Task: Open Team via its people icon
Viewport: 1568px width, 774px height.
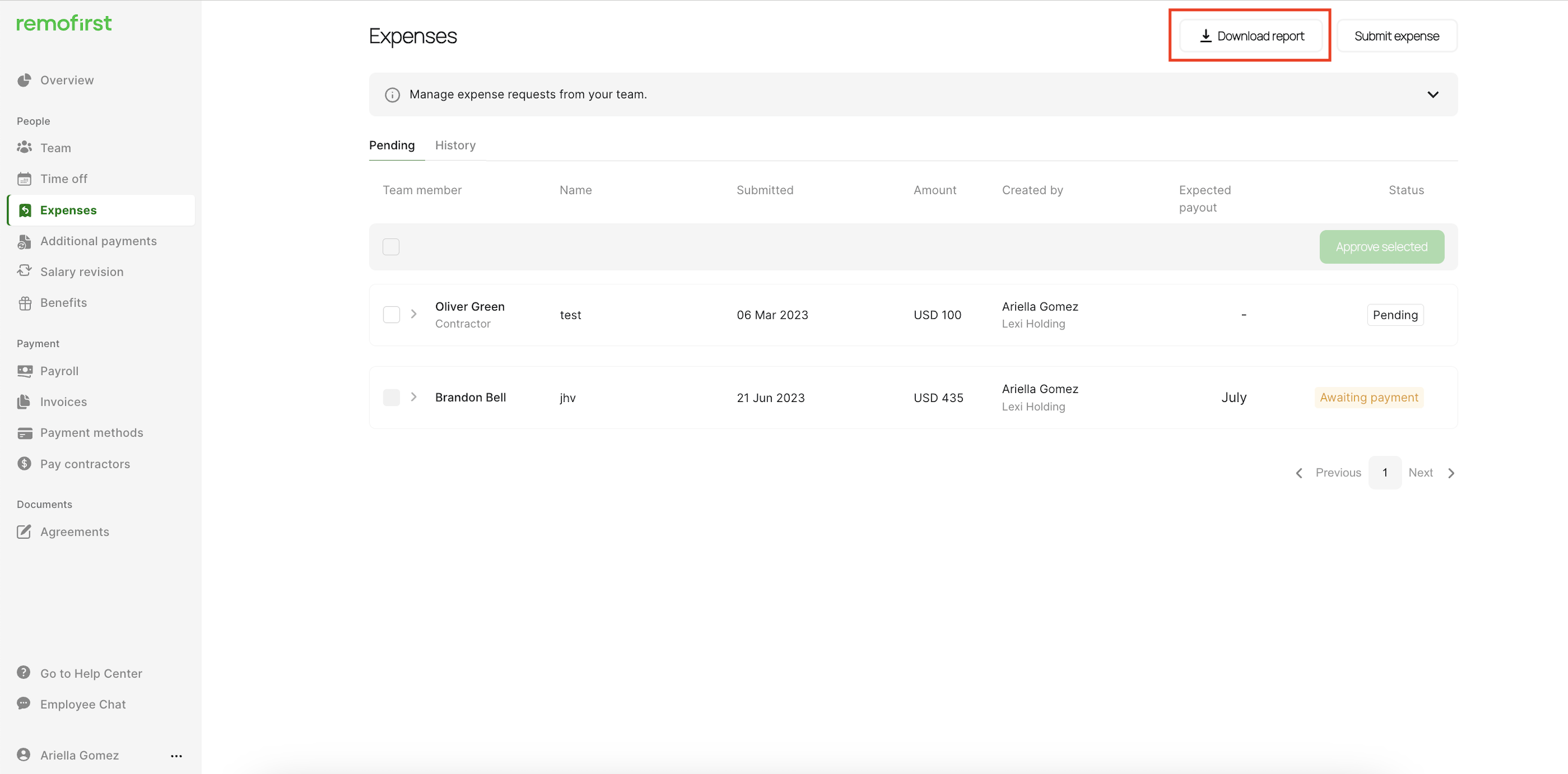Action: [25, 148]
